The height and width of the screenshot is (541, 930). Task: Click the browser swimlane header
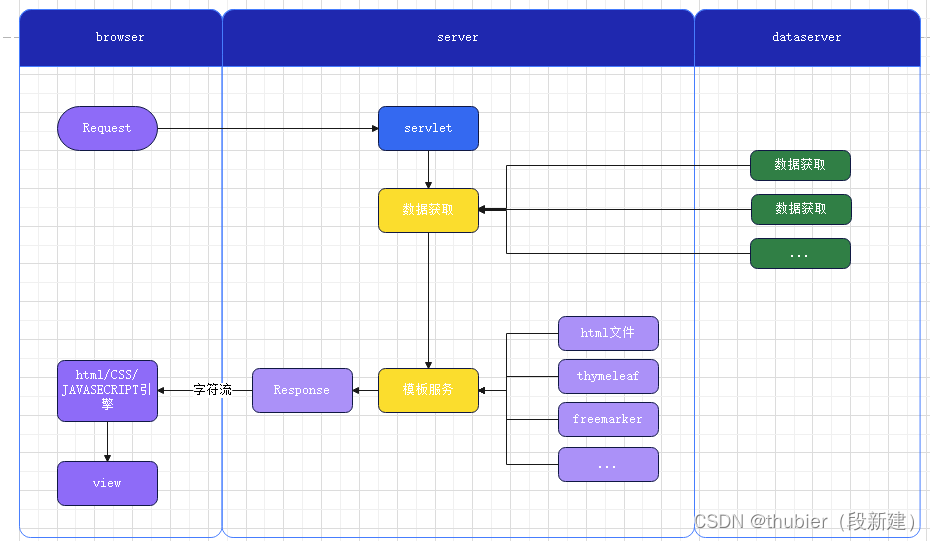click(120, 38)
